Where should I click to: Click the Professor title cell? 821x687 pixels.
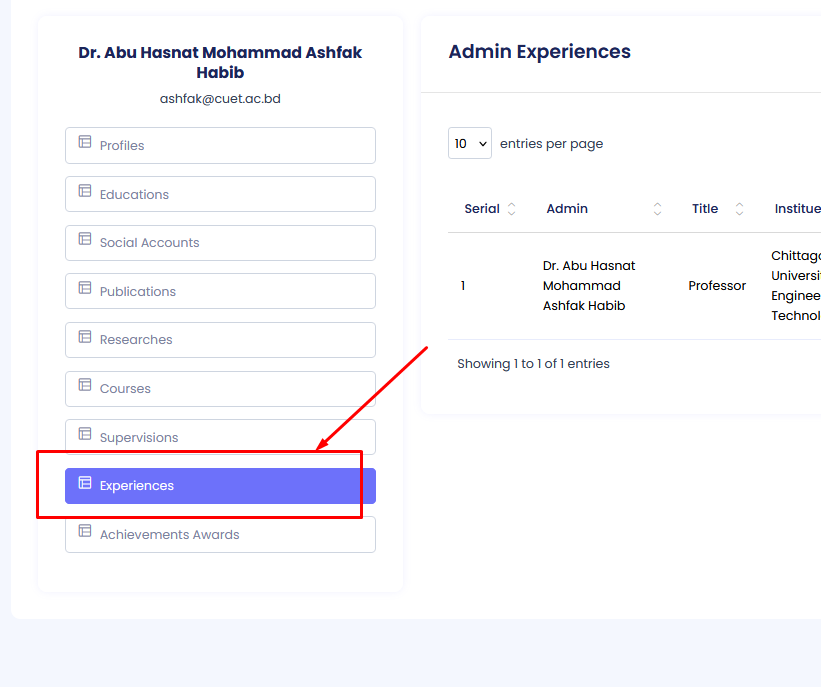click(717, 286)
